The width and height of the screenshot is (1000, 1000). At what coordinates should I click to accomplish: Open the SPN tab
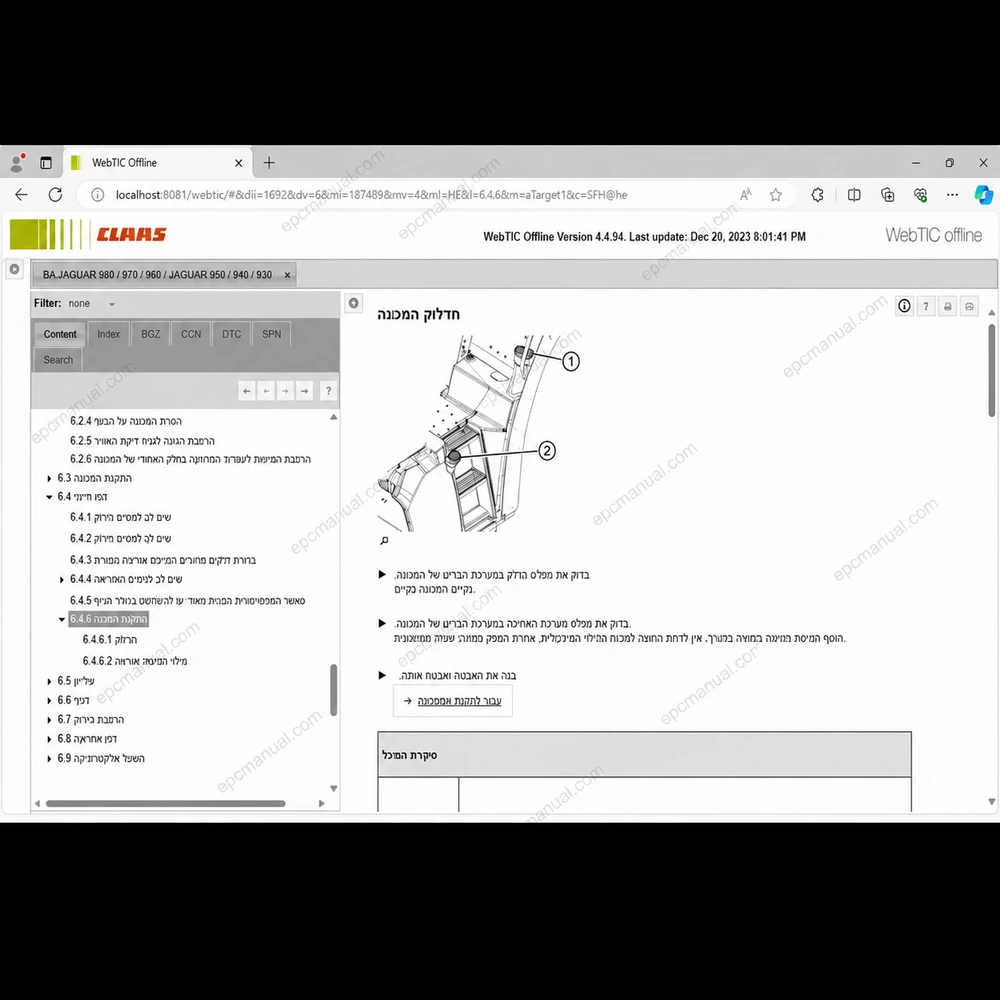click(x=272, y=334)
